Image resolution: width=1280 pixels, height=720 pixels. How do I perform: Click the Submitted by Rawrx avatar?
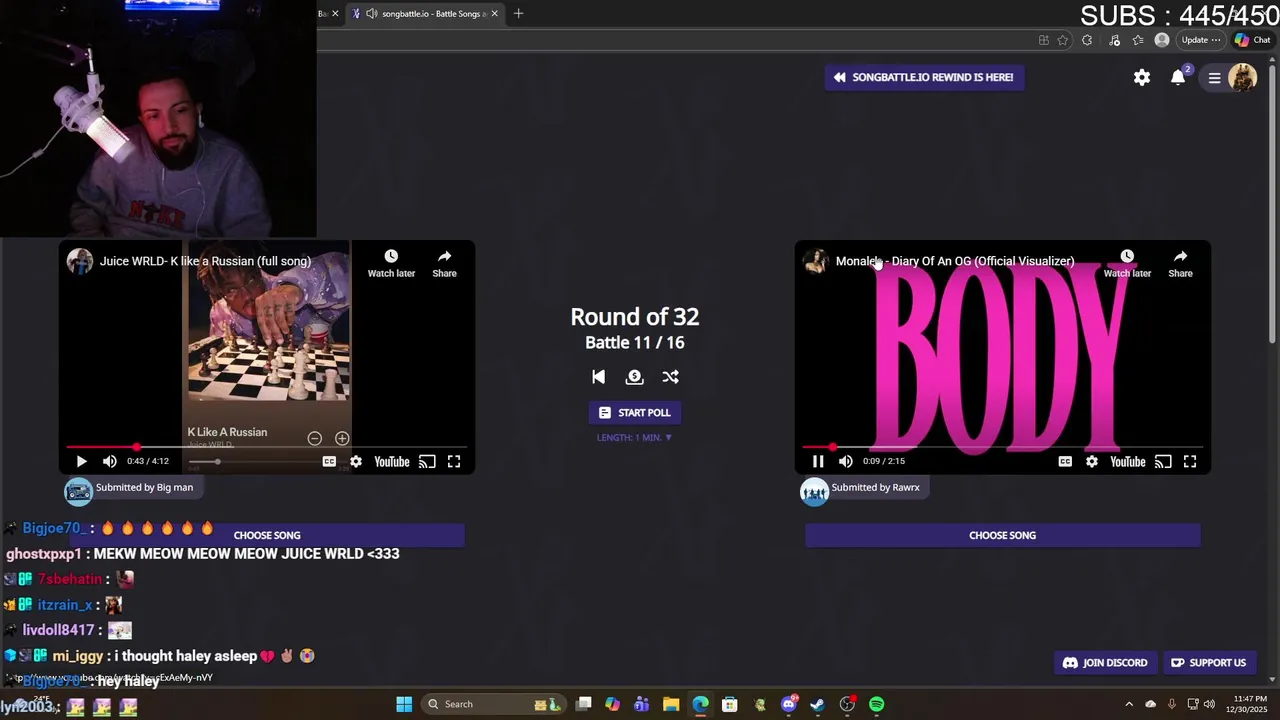pyautogui.click(x=814, y=490)
